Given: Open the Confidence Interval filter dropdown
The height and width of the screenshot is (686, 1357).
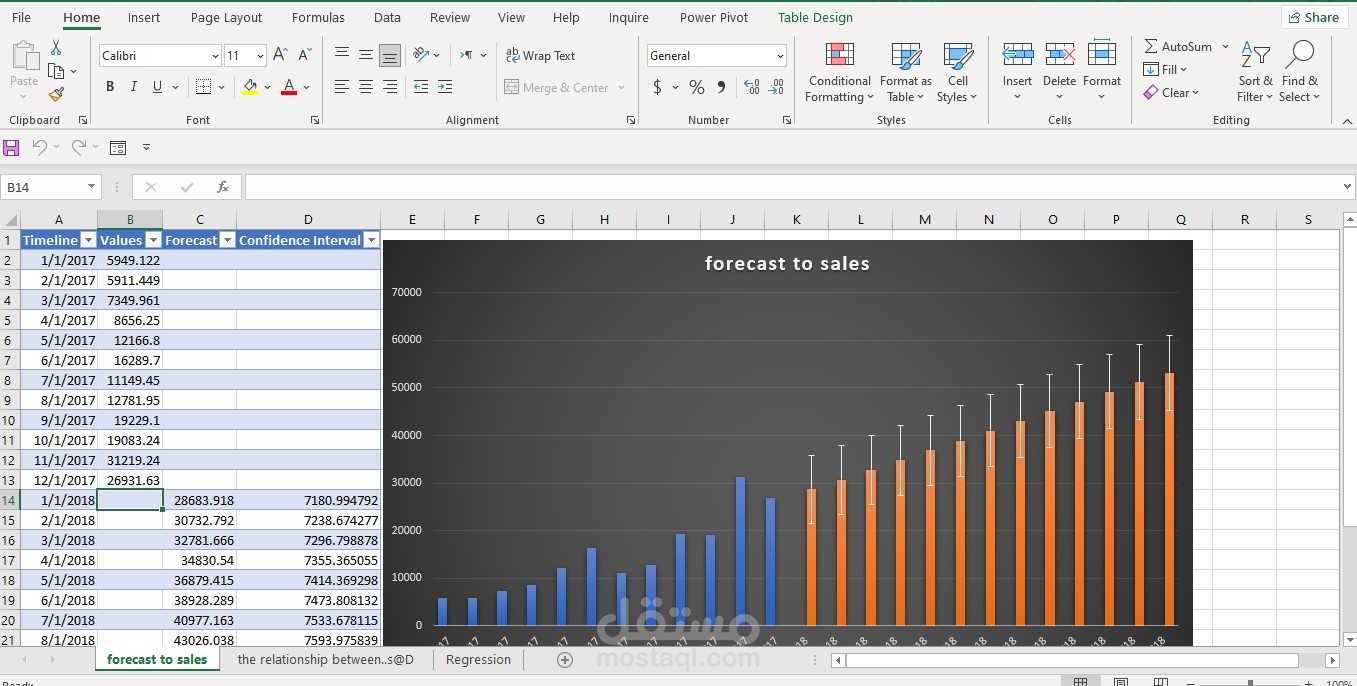Looking at the screenshot, I should [371, 240].
